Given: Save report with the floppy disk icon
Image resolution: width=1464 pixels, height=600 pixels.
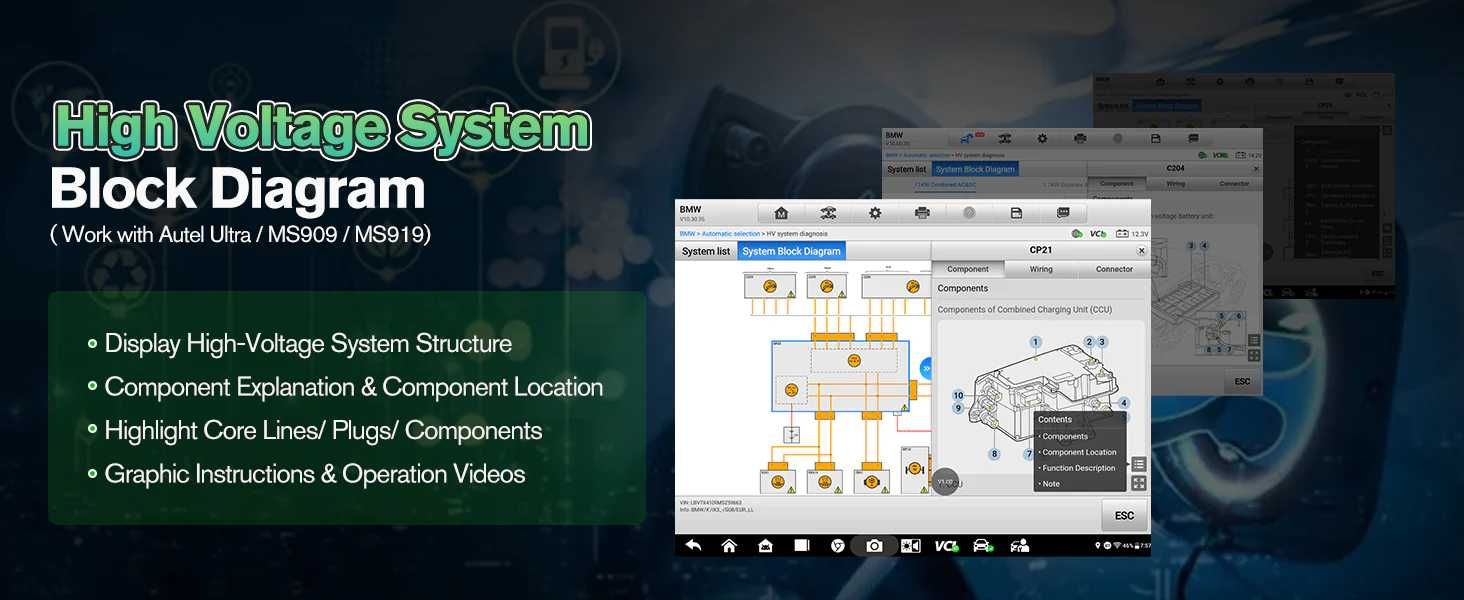Looking at the screenshot, I should (x=1016, y=213).
